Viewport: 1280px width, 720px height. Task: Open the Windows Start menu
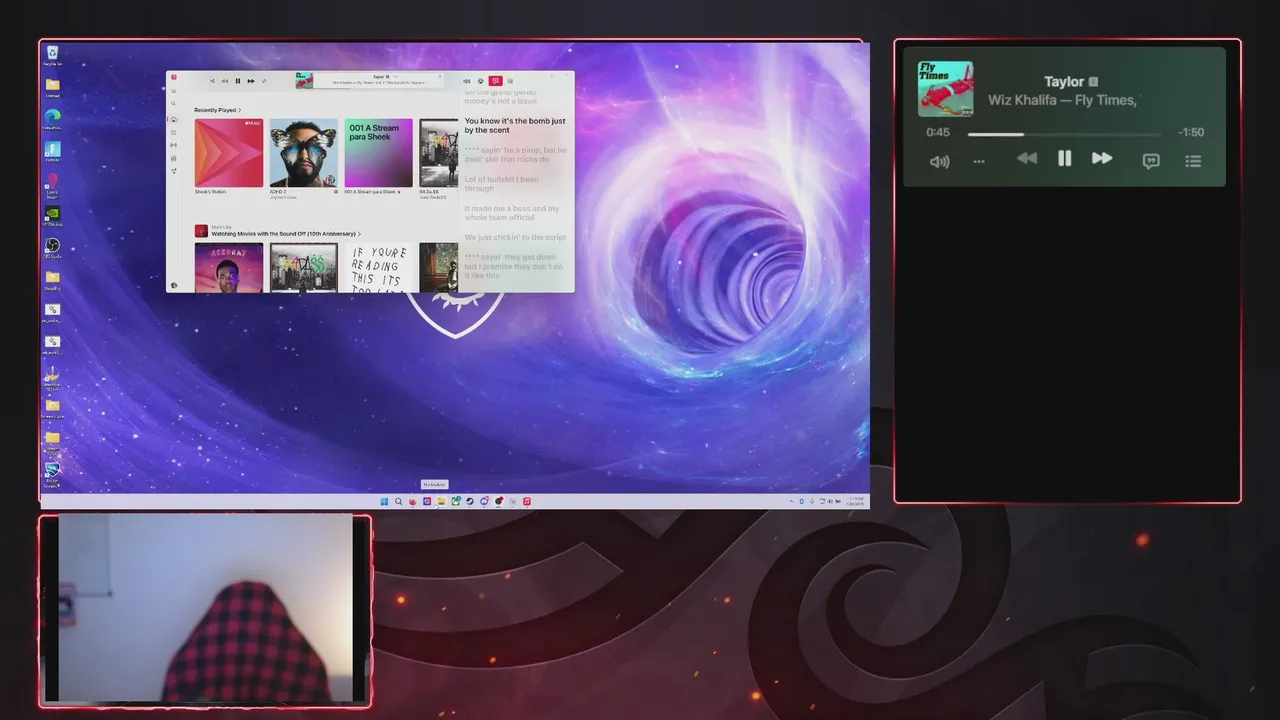pos(384,501)
